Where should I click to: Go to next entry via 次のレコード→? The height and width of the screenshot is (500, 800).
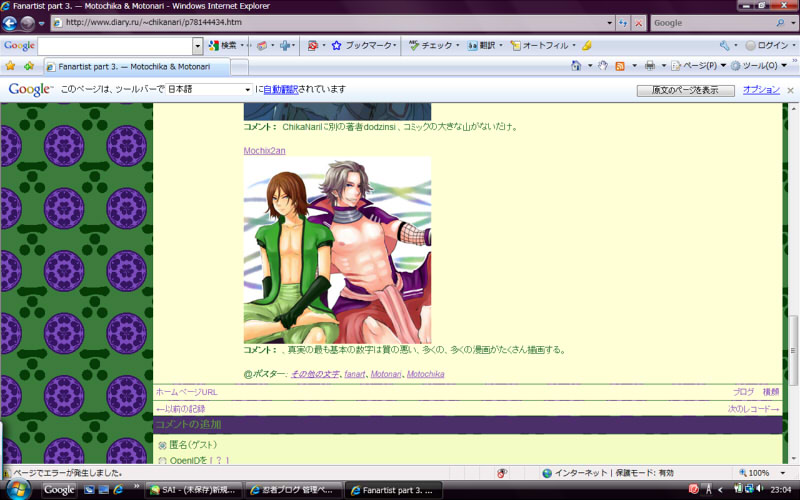(753, 409)
